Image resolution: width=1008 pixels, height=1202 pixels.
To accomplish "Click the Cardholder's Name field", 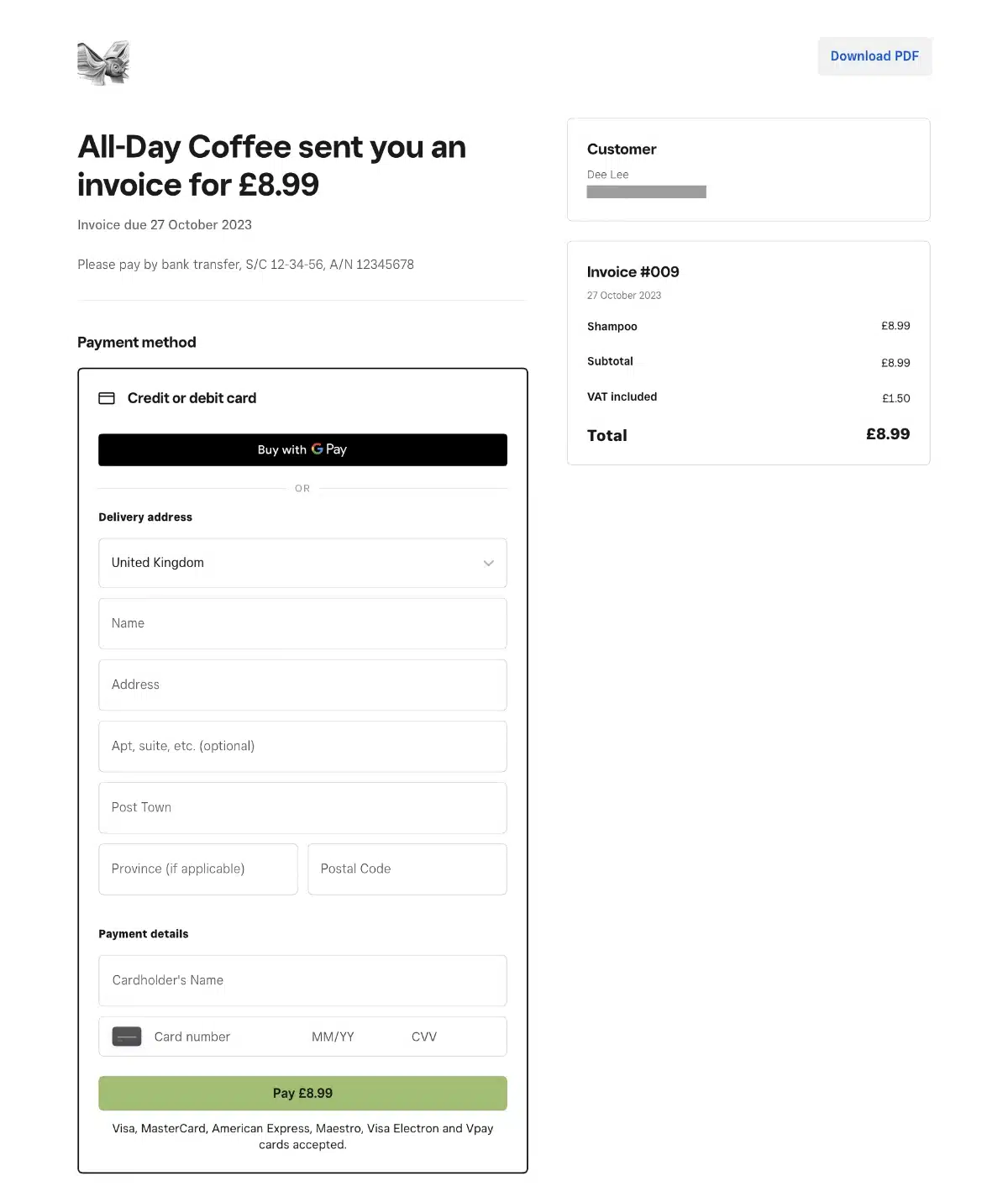I will (x=302, y=980).
